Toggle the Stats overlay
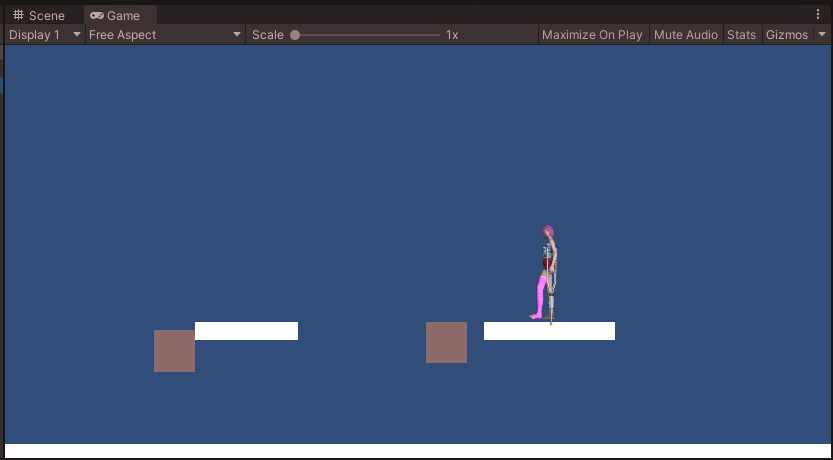 point(742,35)
